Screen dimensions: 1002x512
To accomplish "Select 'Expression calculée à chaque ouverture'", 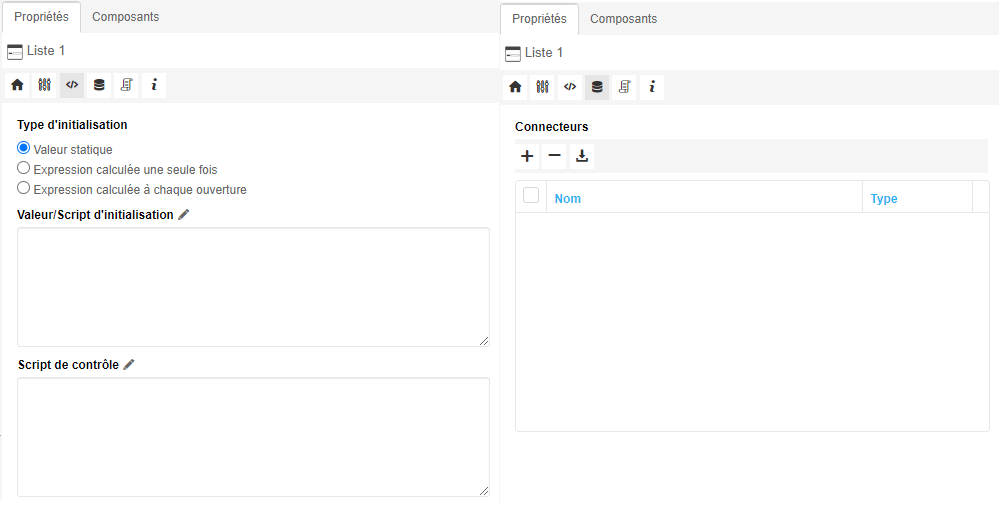I will tap(24, 189).
